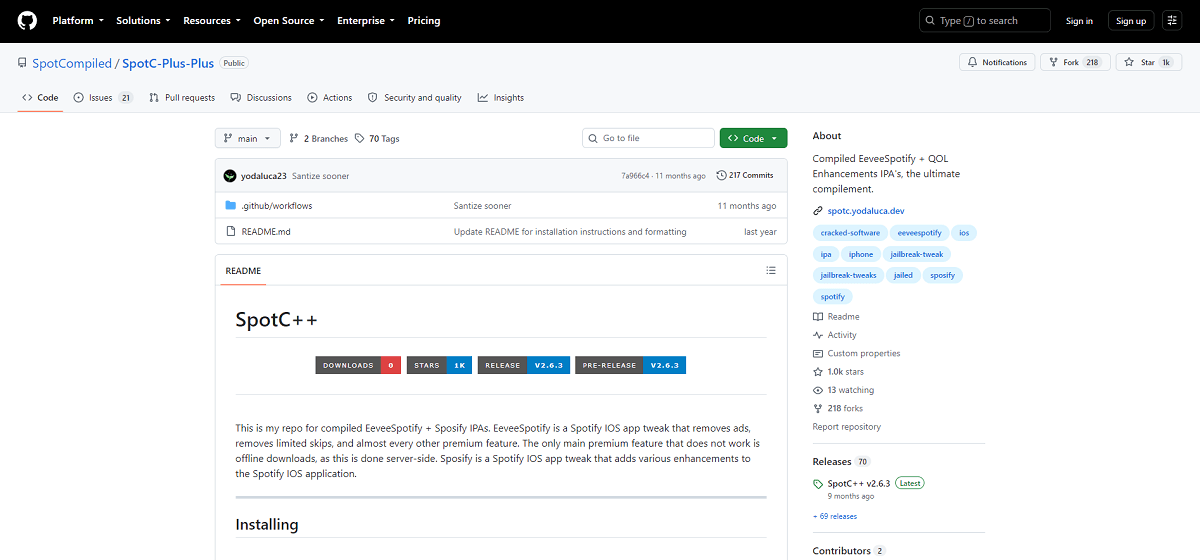Open Security and quality tab
The width and height of the screenshot is (1200, 560).
coord(415,97)
